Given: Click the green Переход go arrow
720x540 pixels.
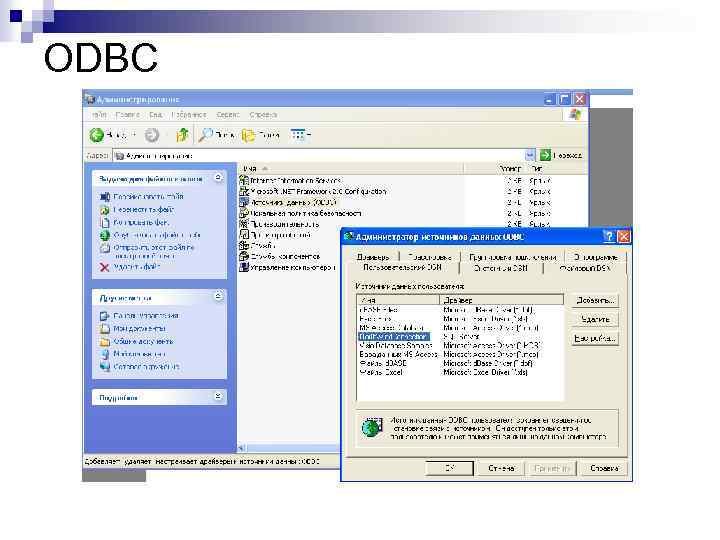Looking at the screenshot, I should pyautogui.click(x=545, y=155).
